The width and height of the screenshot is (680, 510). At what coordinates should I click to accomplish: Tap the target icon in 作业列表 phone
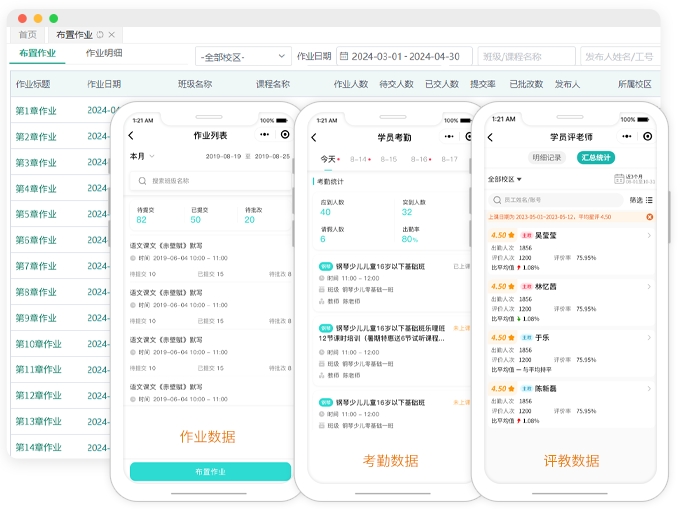285,134
